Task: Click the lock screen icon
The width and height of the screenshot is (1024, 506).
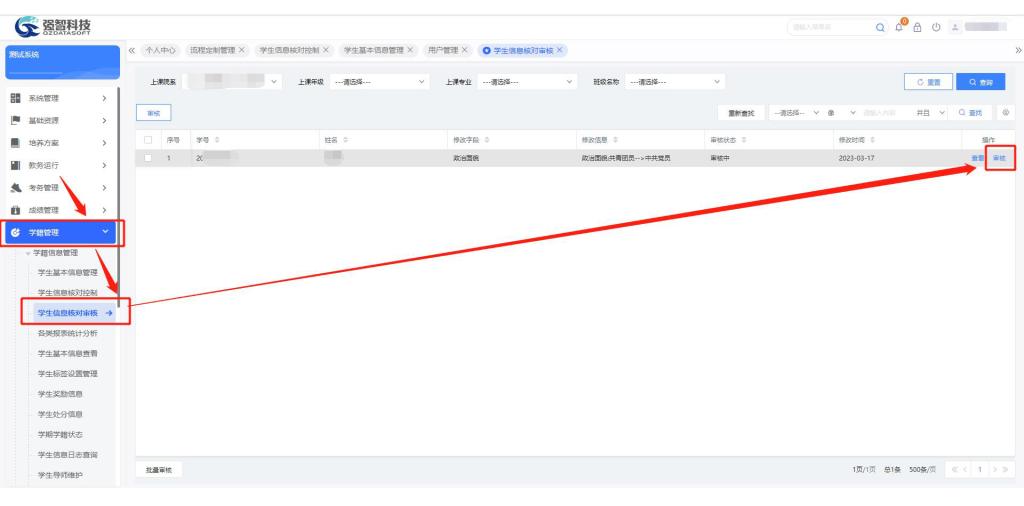Action: (918, 27)
